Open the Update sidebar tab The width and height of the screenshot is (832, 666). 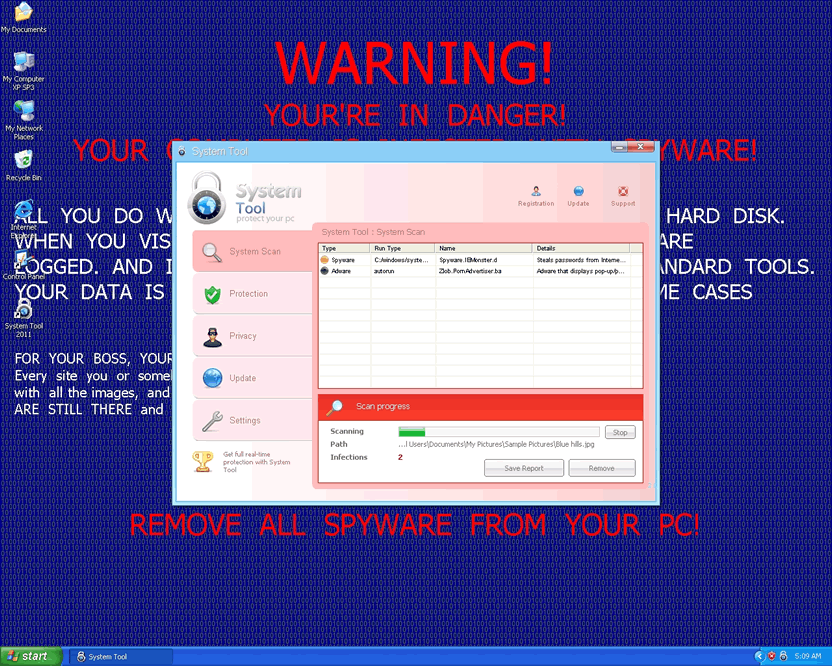coord(253,378)
